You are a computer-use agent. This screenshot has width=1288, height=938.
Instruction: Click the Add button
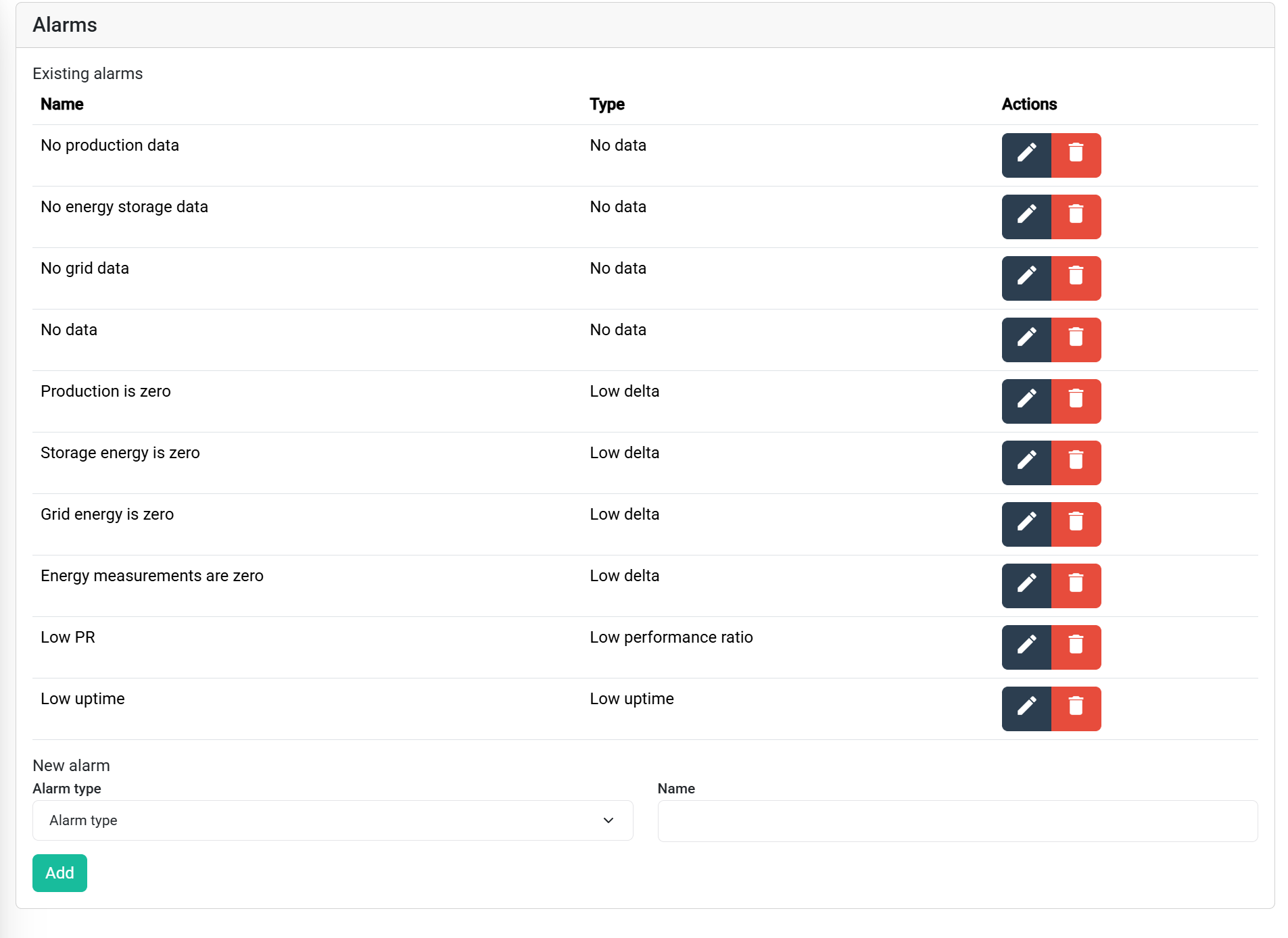coord(59,872)
